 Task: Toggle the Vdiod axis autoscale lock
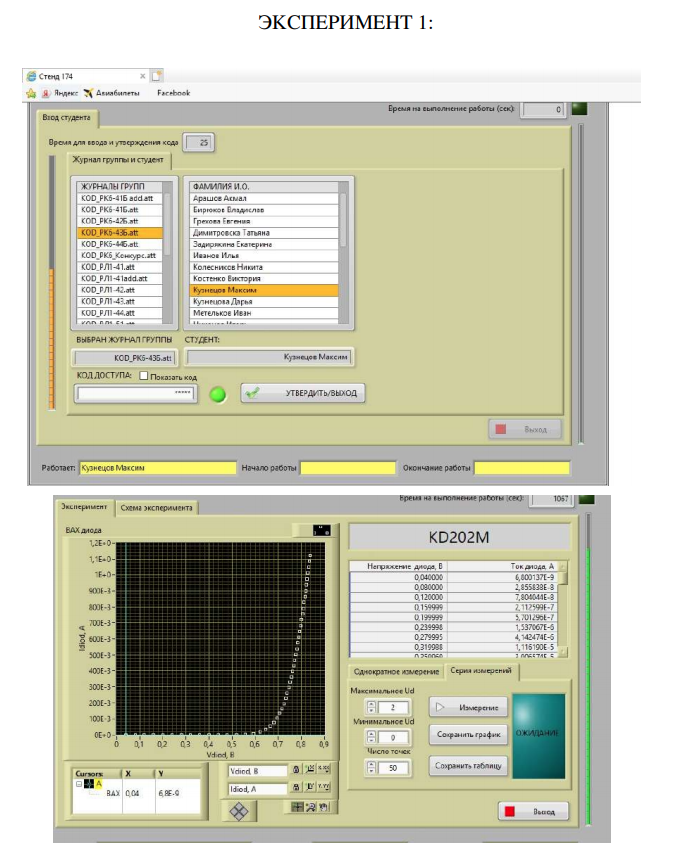tap(296, 770)
